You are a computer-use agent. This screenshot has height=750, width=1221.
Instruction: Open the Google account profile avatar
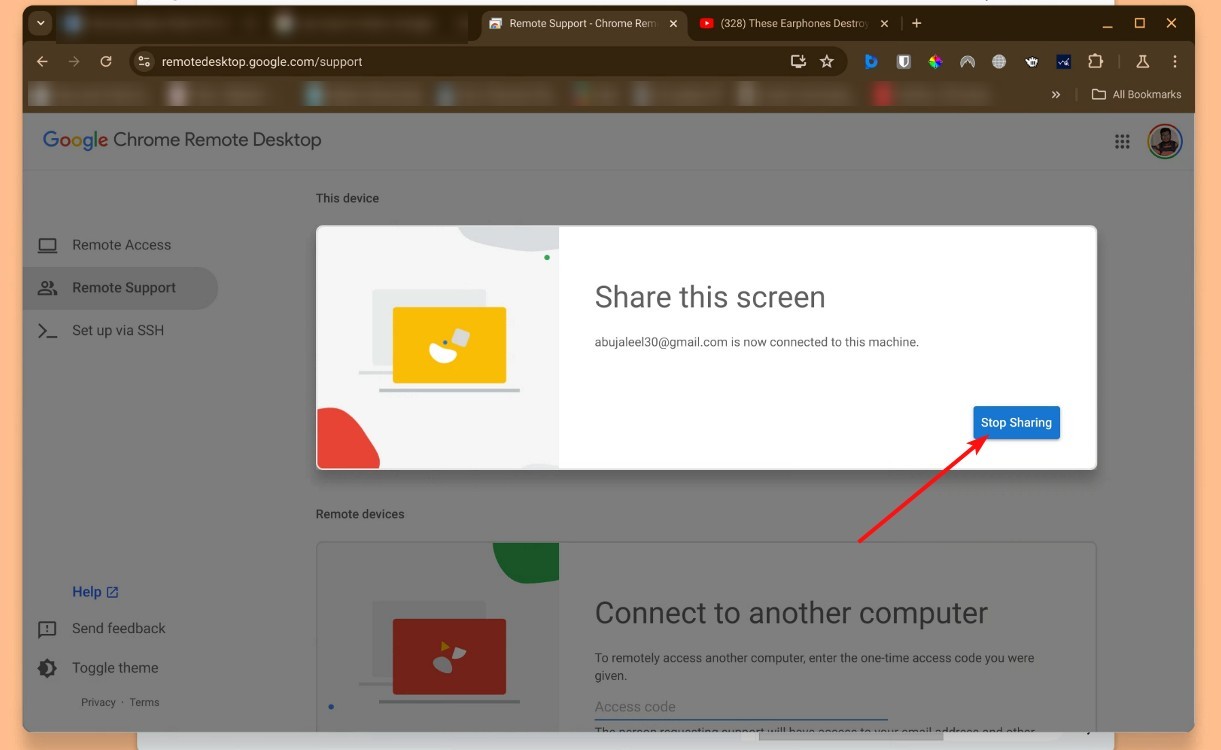click(x=1165, y=141)
